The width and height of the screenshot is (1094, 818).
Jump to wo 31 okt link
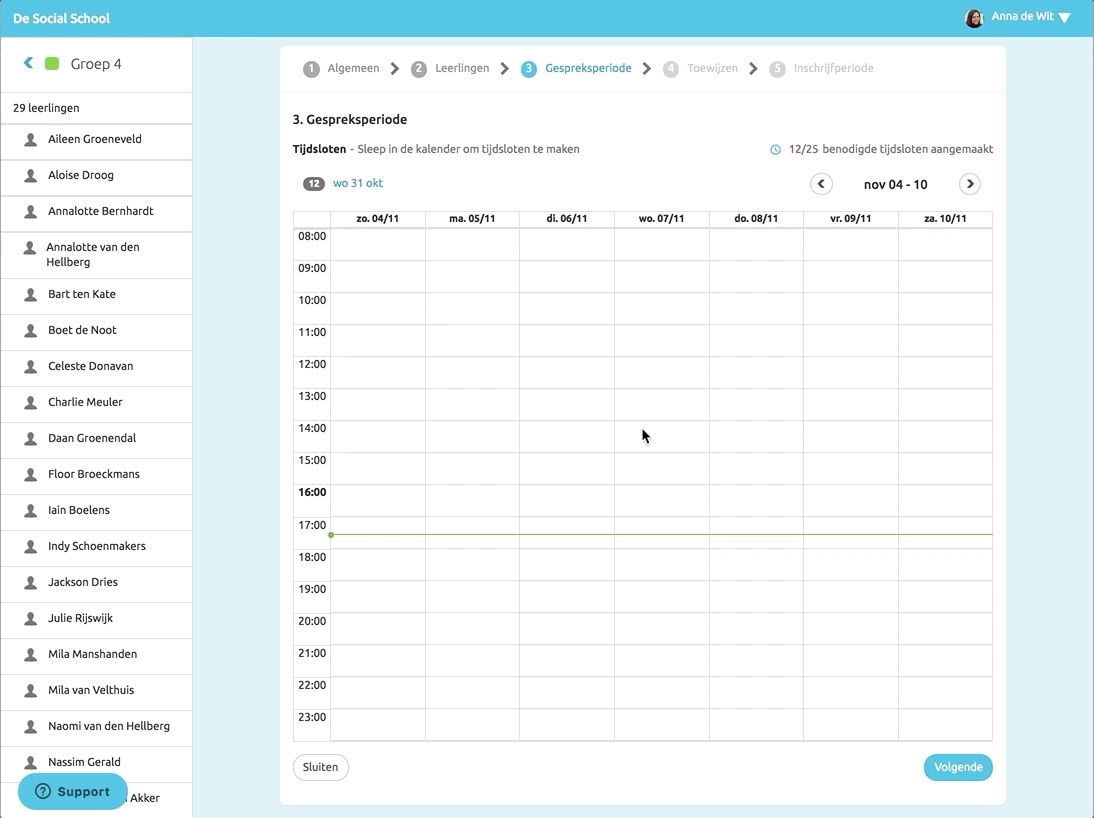[x=357, y=183]
